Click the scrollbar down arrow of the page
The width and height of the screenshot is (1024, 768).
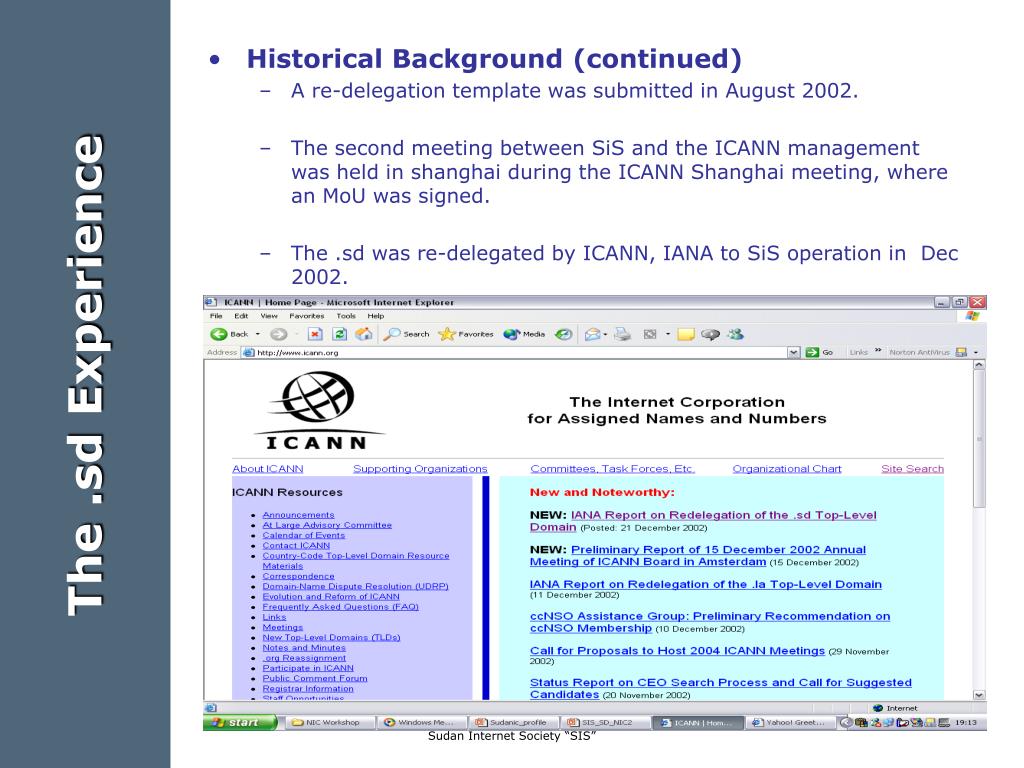point(979,695)
